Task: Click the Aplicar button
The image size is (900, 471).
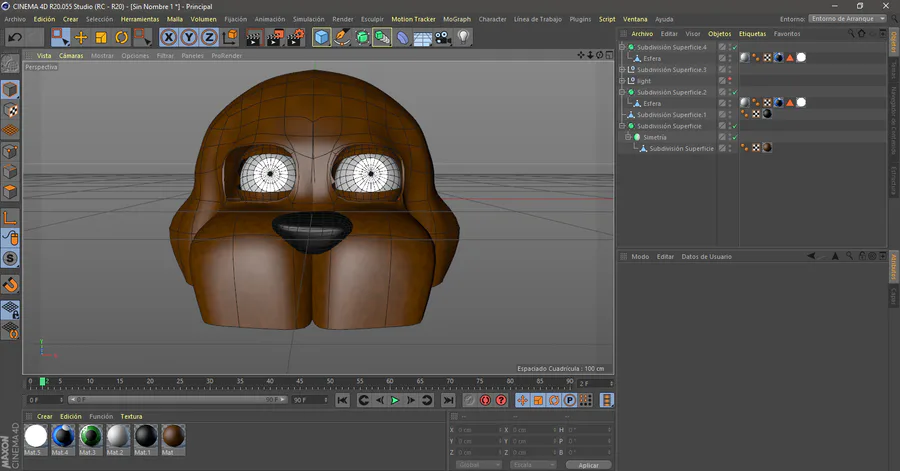Action: click(x=588, y=465)
